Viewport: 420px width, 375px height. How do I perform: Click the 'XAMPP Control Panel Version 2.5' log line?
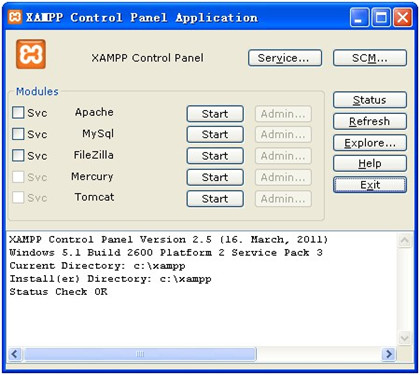pos(169,240)
